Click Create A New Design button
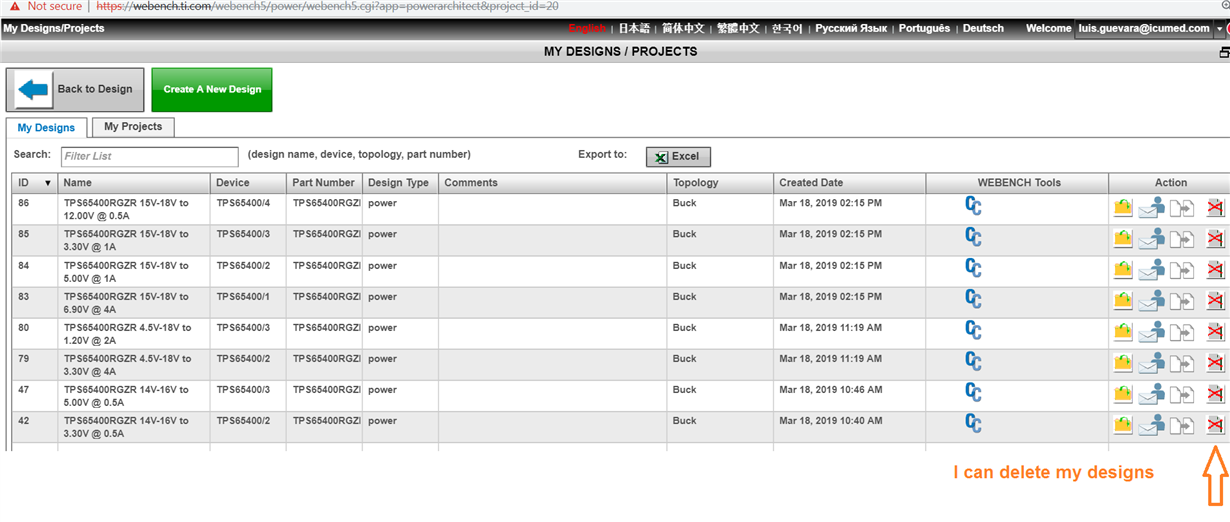Image resolution: width=1230 pixels, height=522 pixels. 212,89
